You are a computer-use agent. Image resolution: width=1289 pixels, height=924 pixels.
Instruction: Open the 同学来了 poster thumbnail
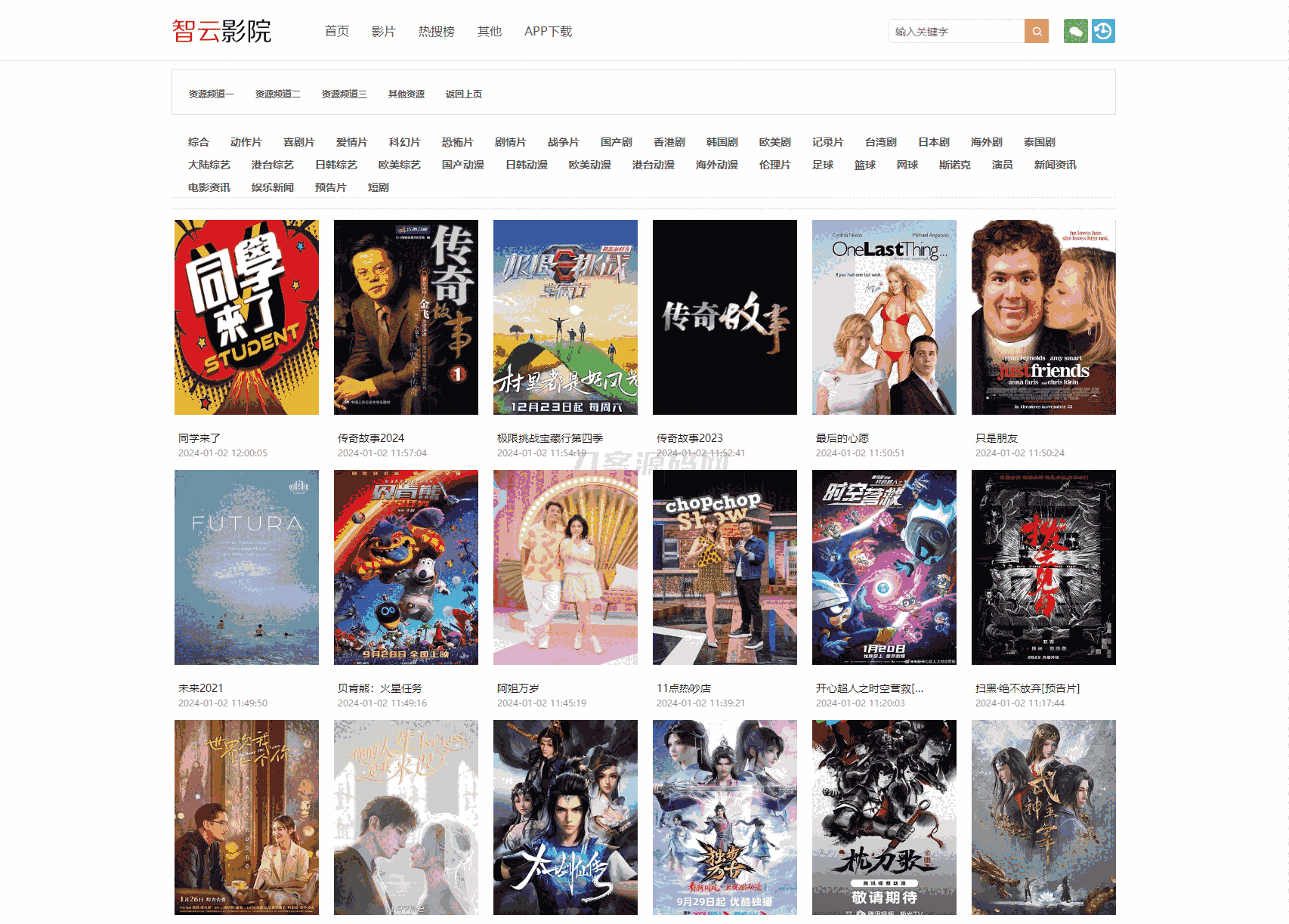[x=246, y=317]
